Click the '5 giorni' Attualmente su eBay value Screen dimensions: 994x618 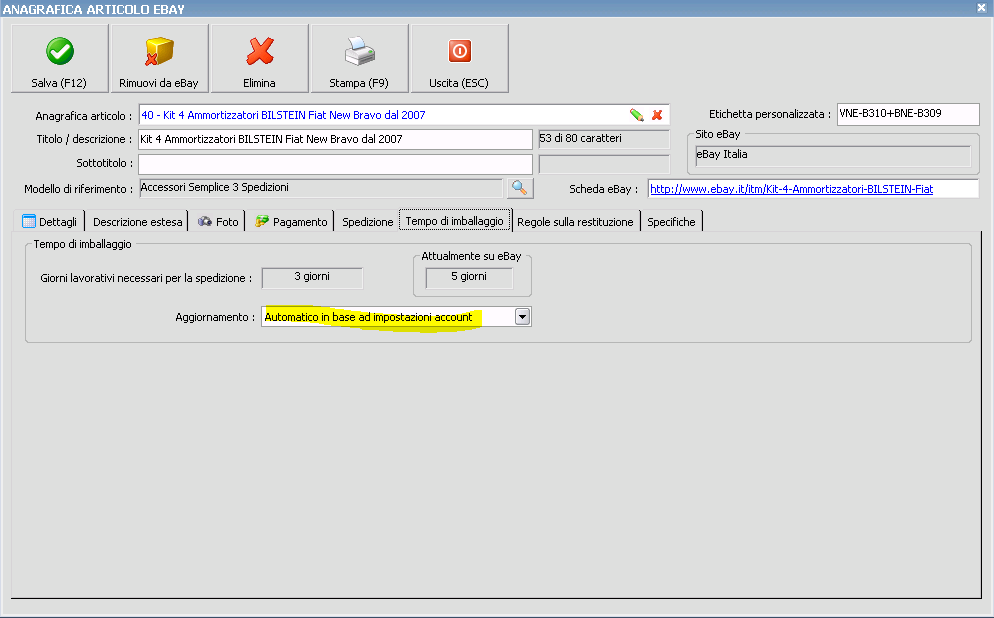pyautogui.click(x=469, y=278)
